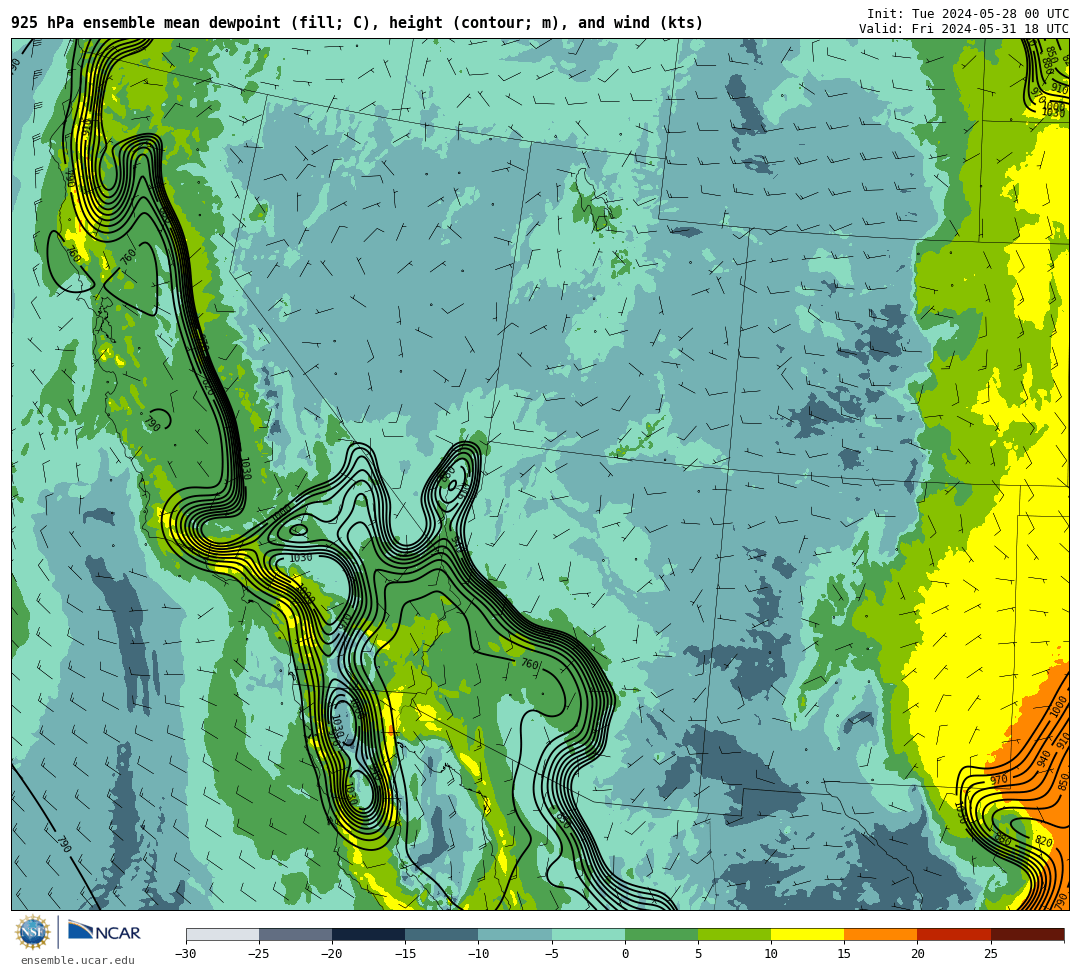Click the 820 height contour label
1080x973 pixels.
pos(1043,841)
